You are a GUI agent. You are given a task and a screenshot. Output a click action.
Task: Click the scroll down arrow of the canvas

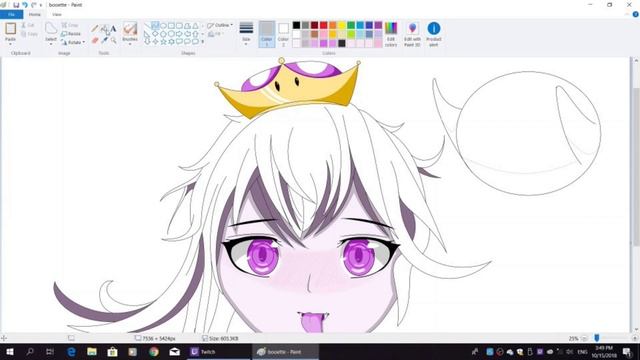pyautogui.click(x=636, y=329)
